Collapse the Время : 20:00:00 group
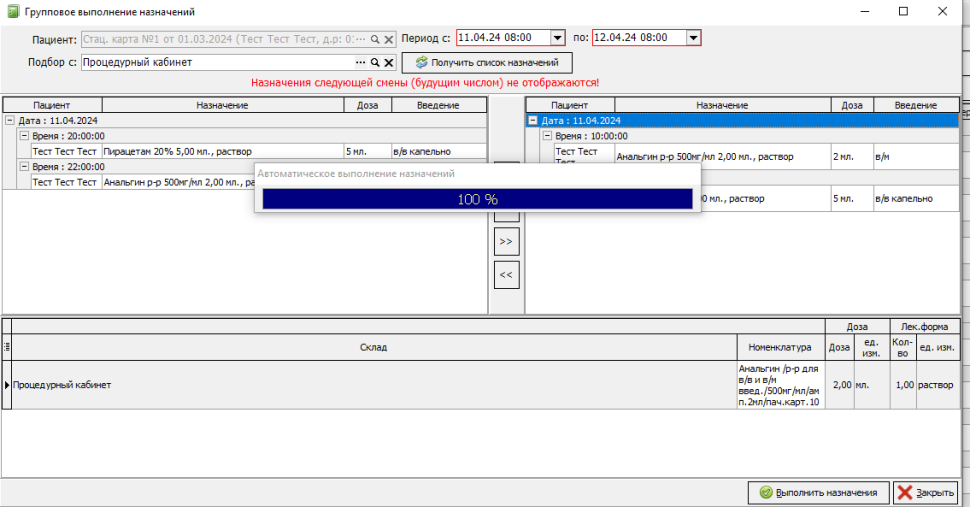Screen dimensions: 971x507 (x=24, y=136)
